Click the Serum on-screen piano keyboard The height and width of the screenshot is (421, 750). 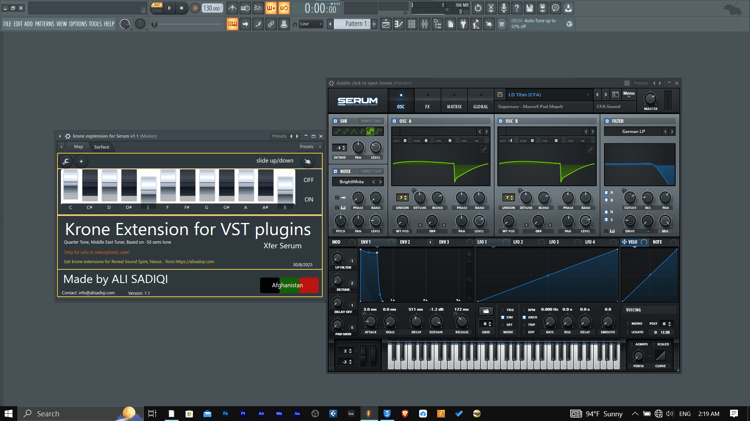(503, 356)
